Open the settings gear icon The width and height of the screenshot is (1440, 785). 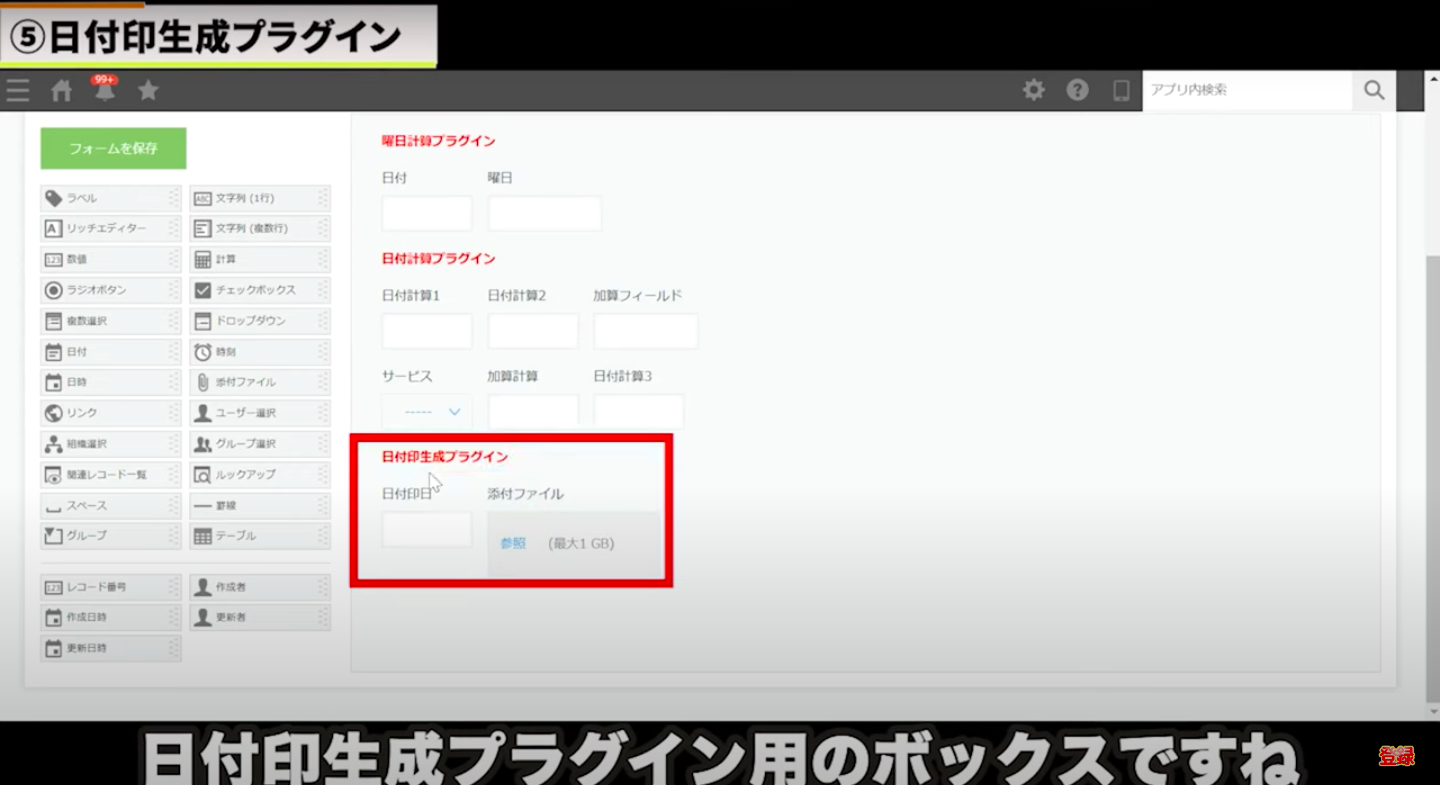tap(1033, 90)
